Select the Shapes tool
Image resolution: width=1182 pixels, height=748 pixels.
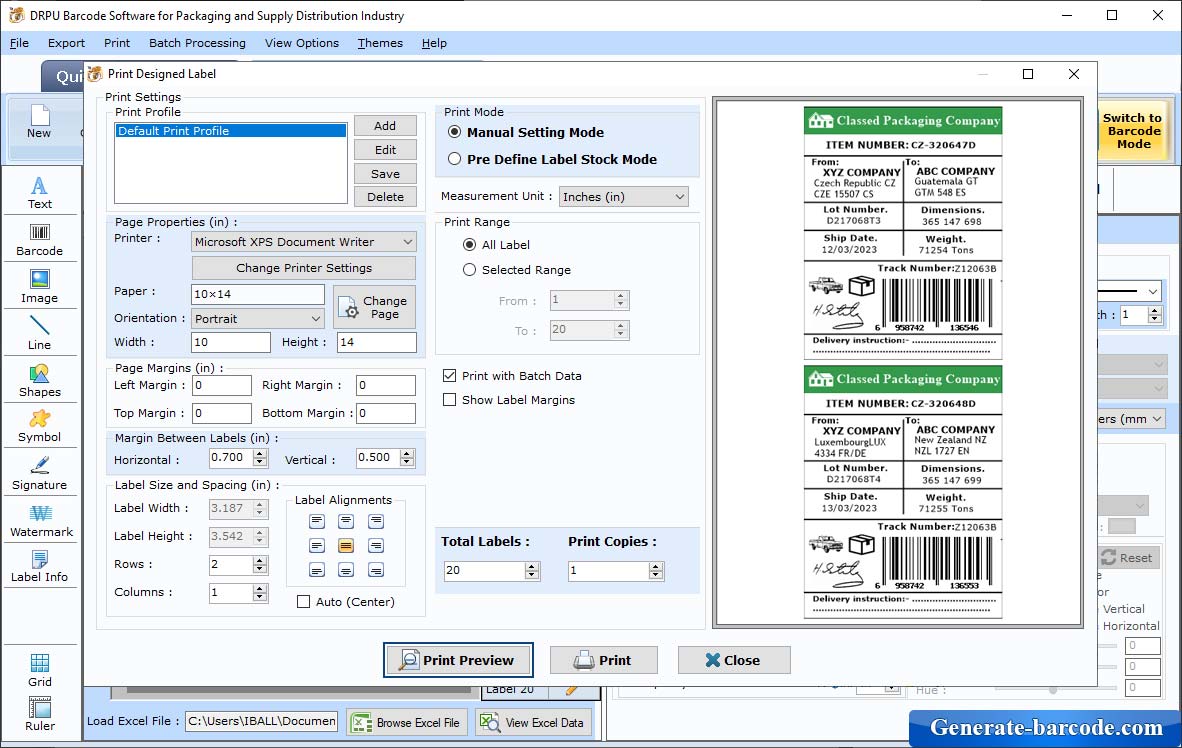39,381
